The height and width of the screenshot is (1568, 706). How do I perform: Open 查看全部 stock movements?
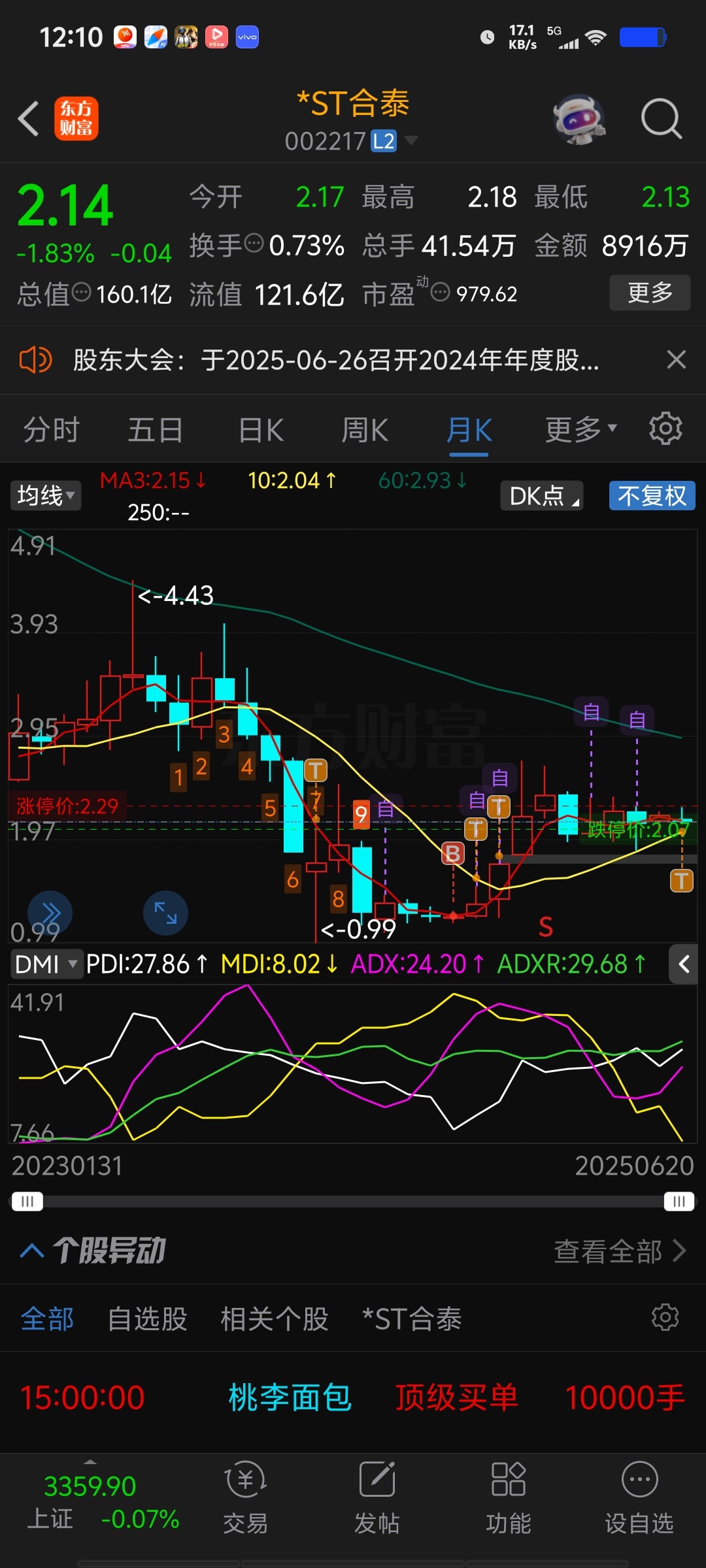(620, 1251)
